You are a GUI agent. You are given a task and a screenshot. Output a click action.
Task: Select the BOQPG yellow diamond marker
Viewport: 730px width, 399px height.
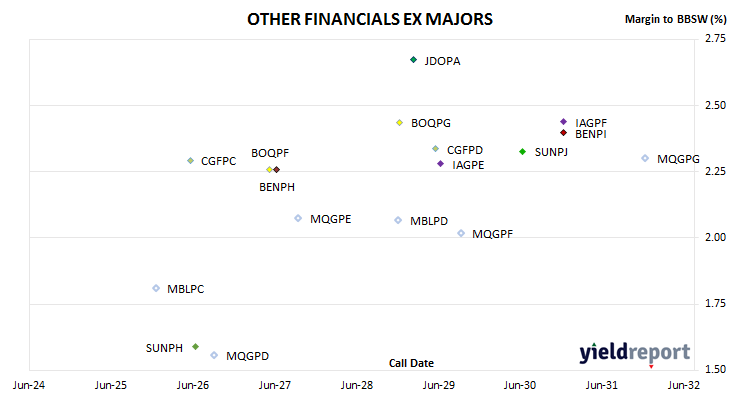399,122
